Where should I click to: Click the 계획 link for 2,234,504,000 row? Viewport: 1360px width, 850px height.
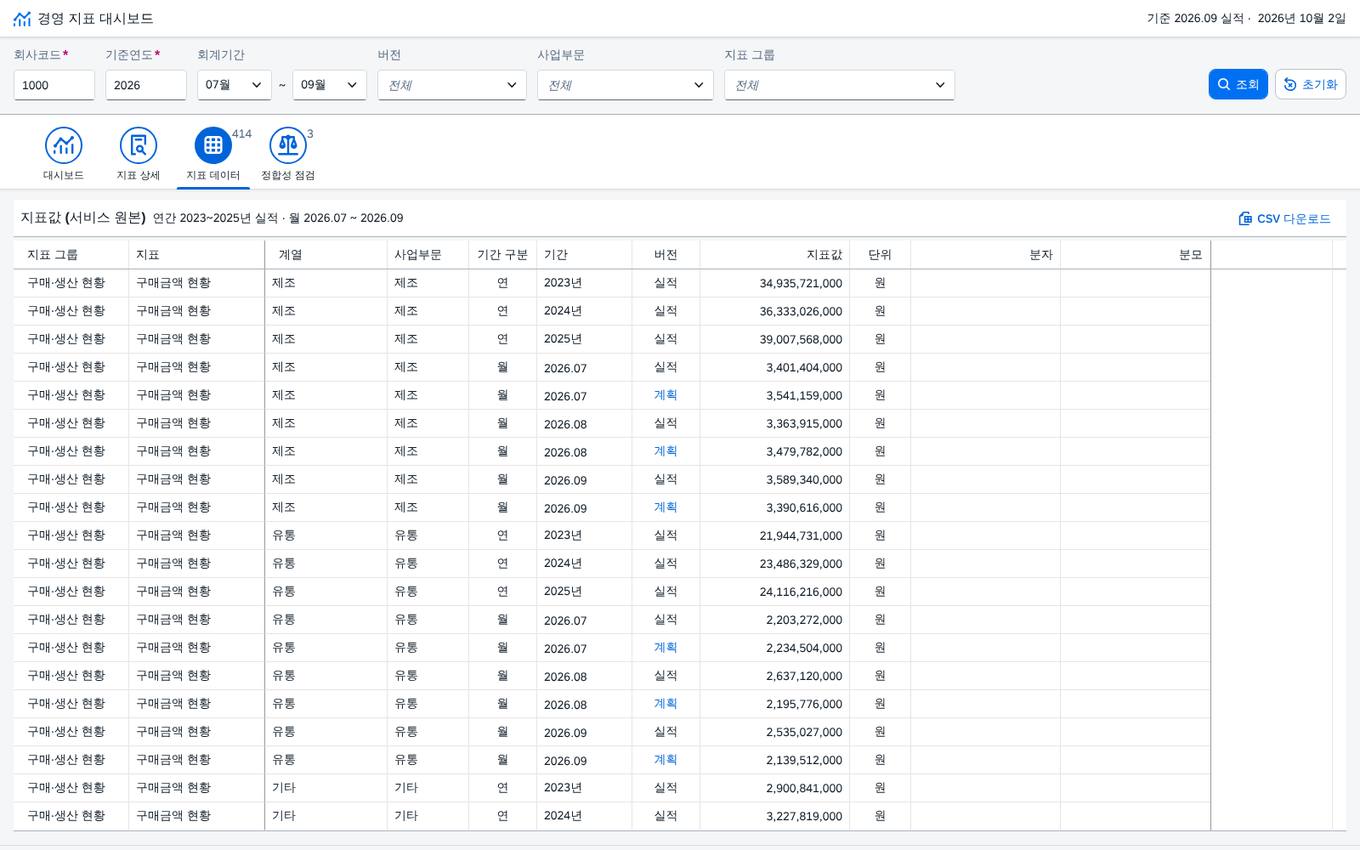(x=665, y=647)
